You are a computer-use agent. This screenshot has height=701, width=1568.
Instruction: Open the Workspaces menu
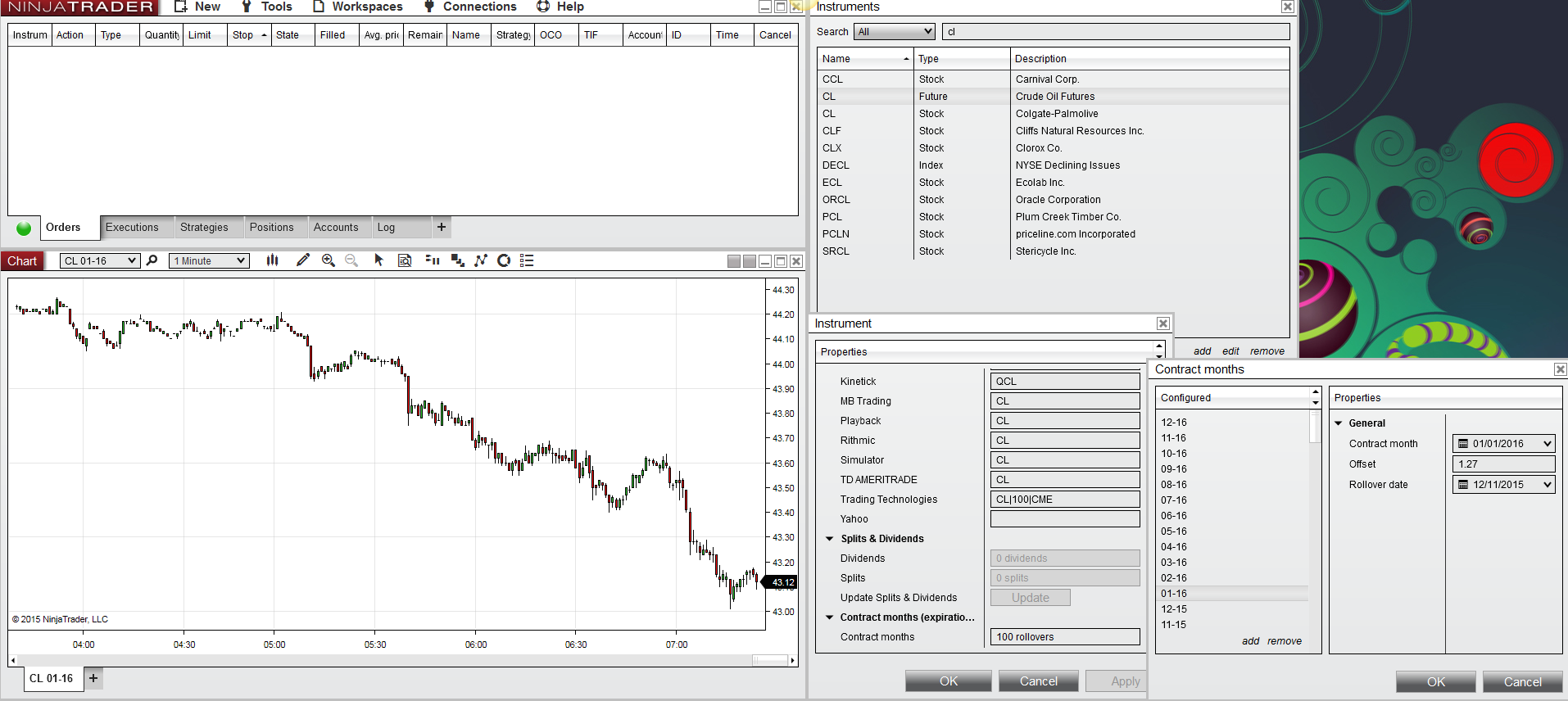click(358, 7)
